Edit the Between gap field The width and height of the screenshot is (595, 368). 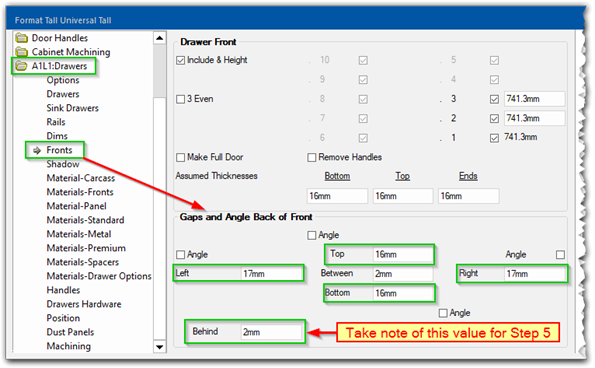pyautogui.click(x=403, y=274)
